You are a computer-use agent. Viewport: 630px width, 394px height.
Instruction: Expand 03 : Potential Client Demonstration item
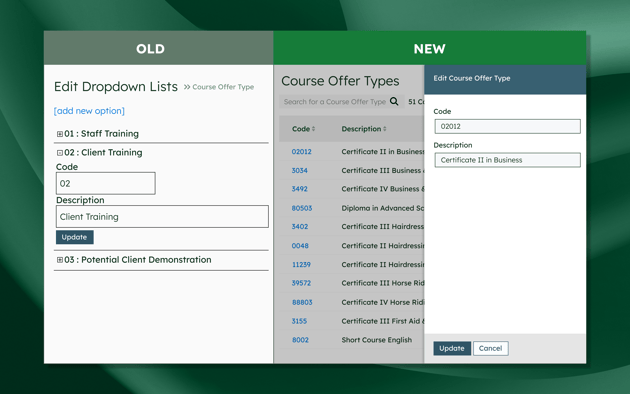point(59,260)
